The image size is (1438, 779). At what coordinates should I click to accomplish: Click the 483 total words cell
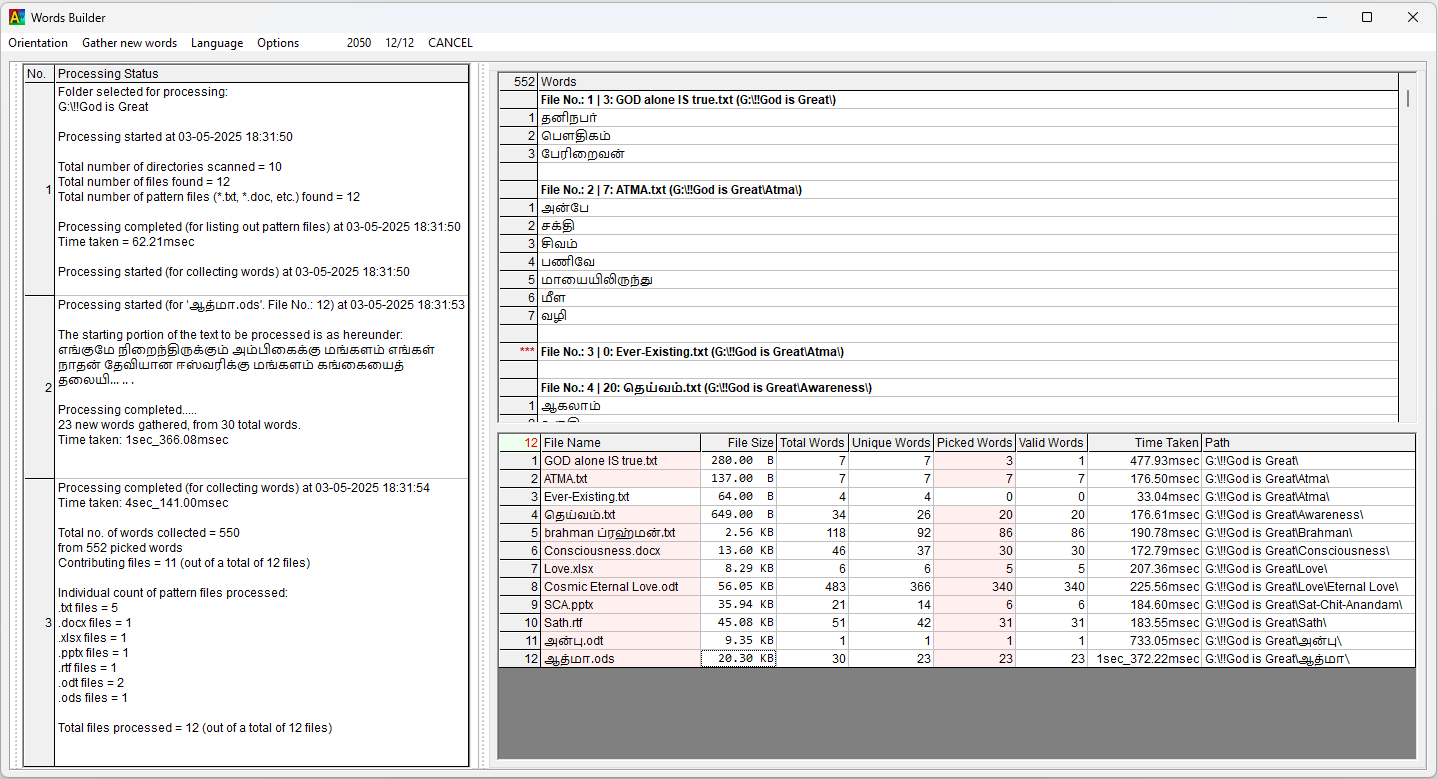tap(812, 587)
